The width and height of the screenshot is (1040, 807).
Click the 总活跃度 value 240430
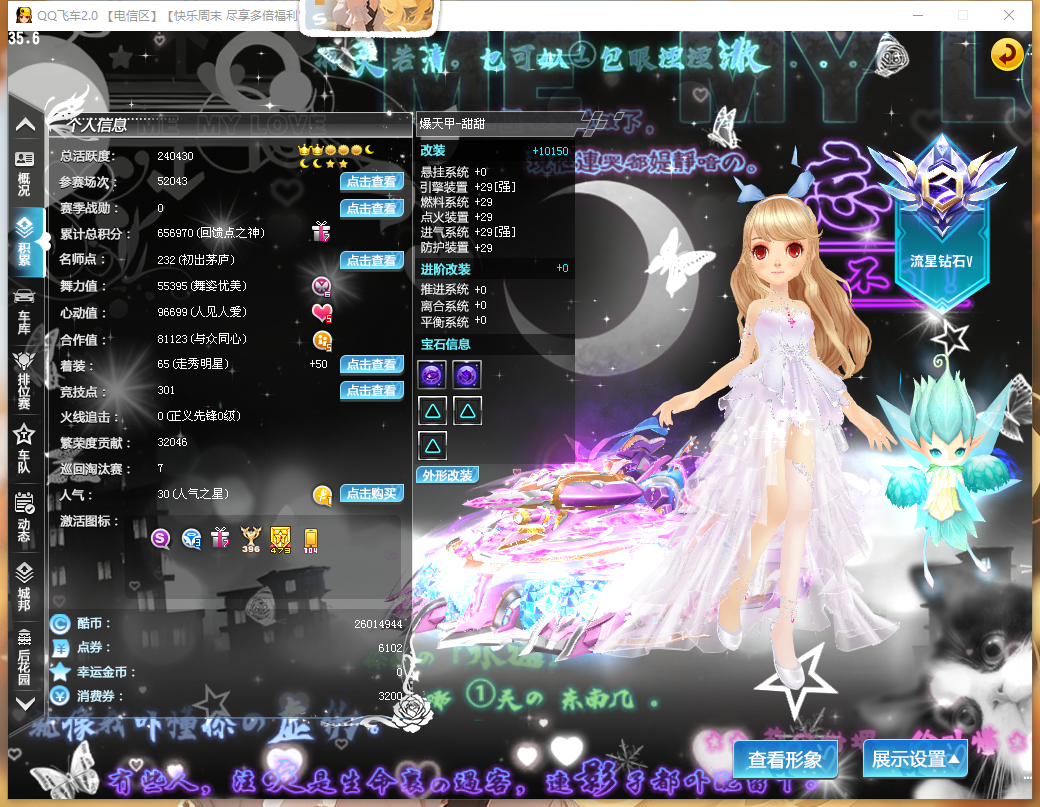[x=175, y=156]
